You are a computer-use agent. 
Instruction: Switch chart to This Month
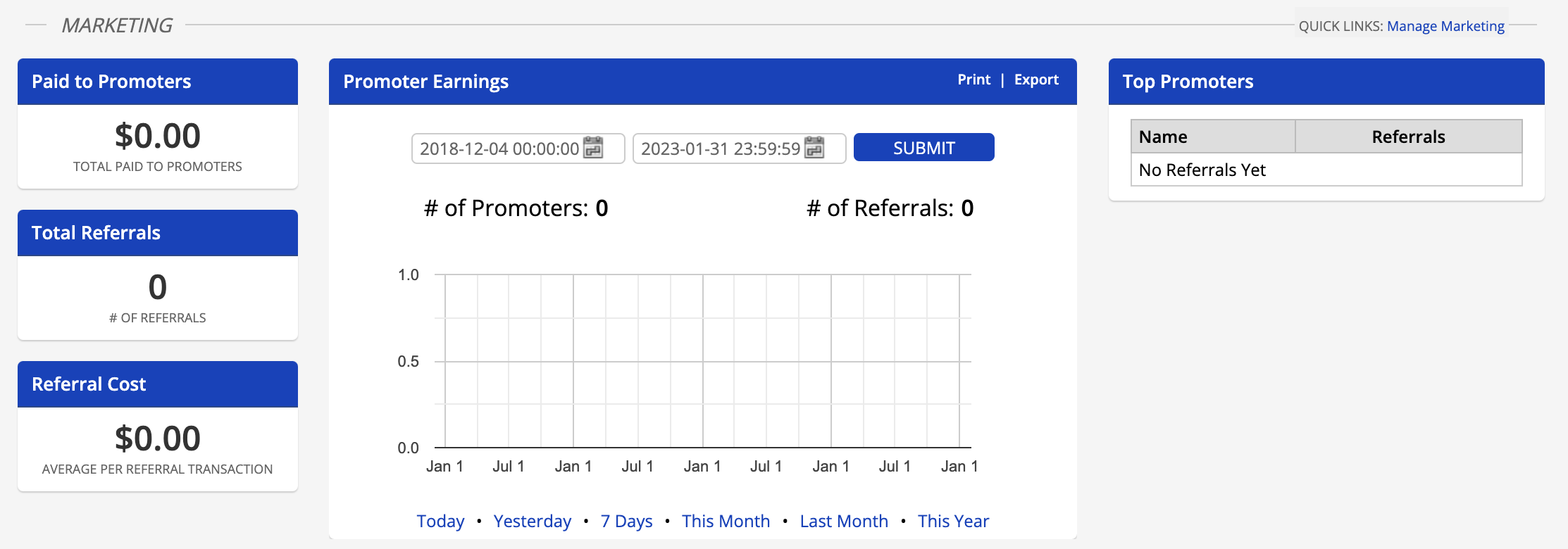click(x=726, y=521)
